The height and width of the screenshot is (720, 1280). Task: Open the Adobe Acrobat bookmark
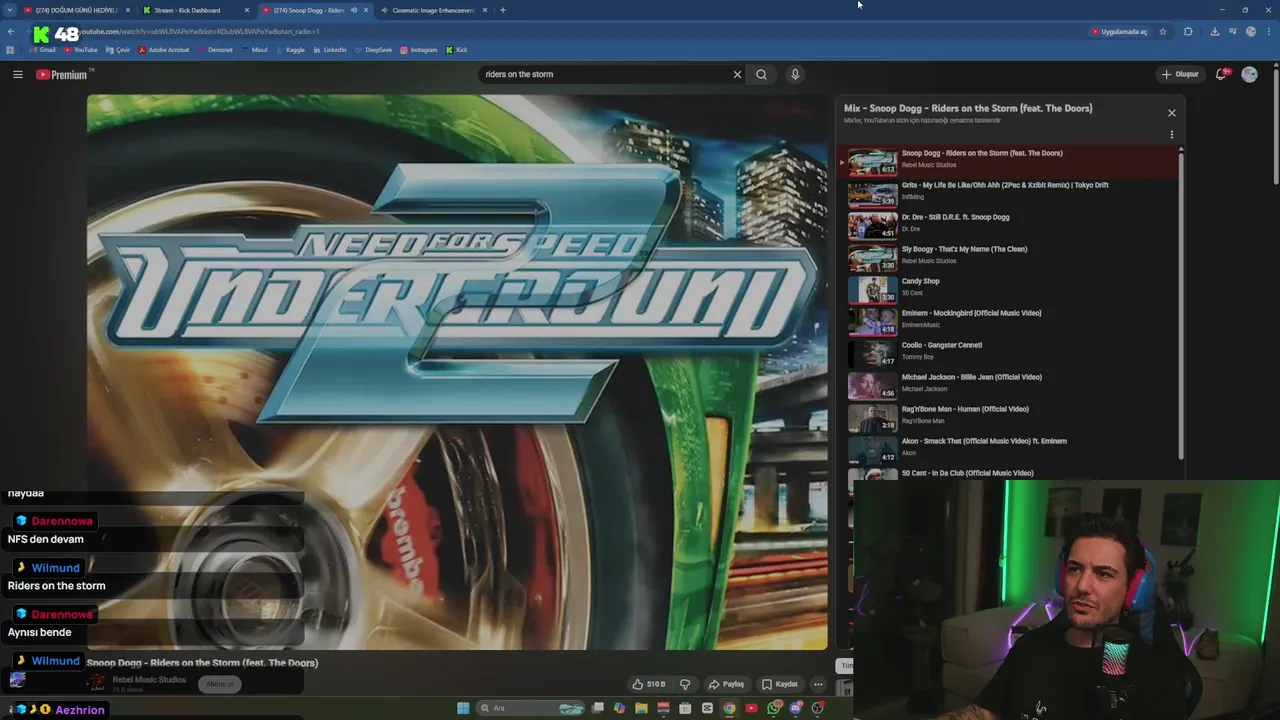point(164,50)
